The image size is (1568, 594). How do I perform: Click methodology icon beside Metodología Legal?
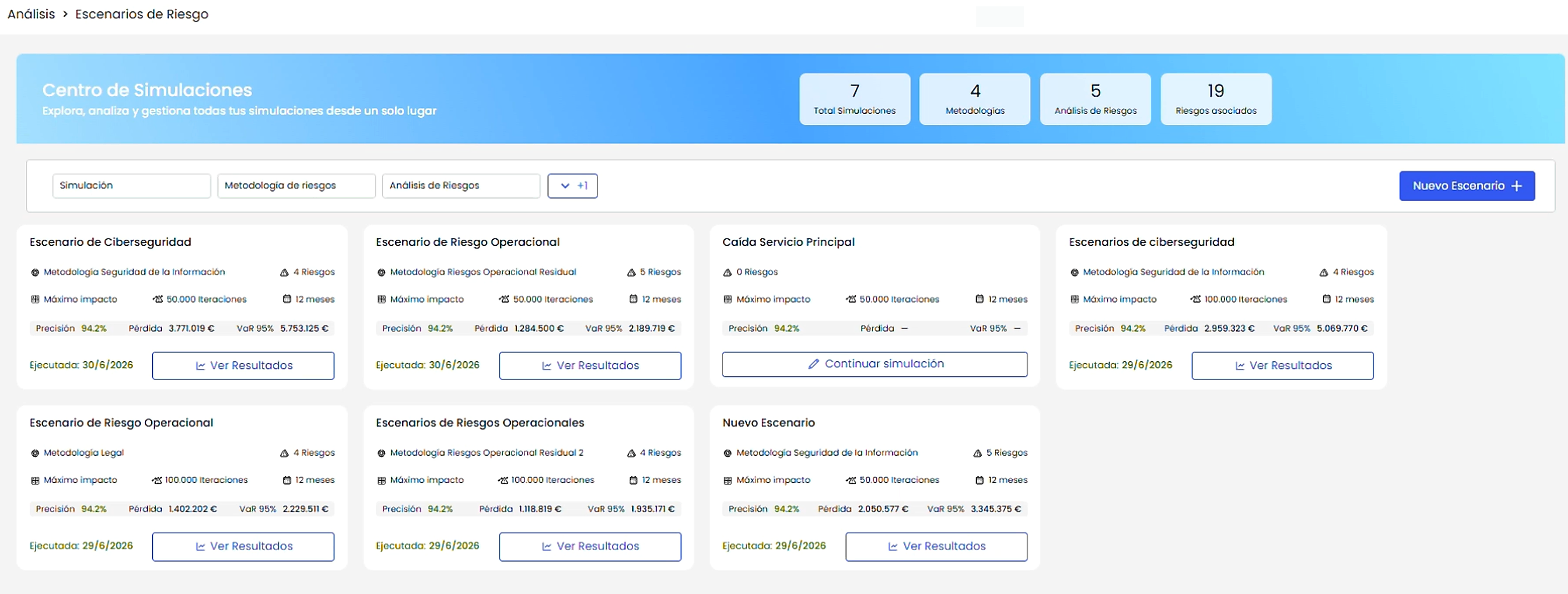[35, 453]
